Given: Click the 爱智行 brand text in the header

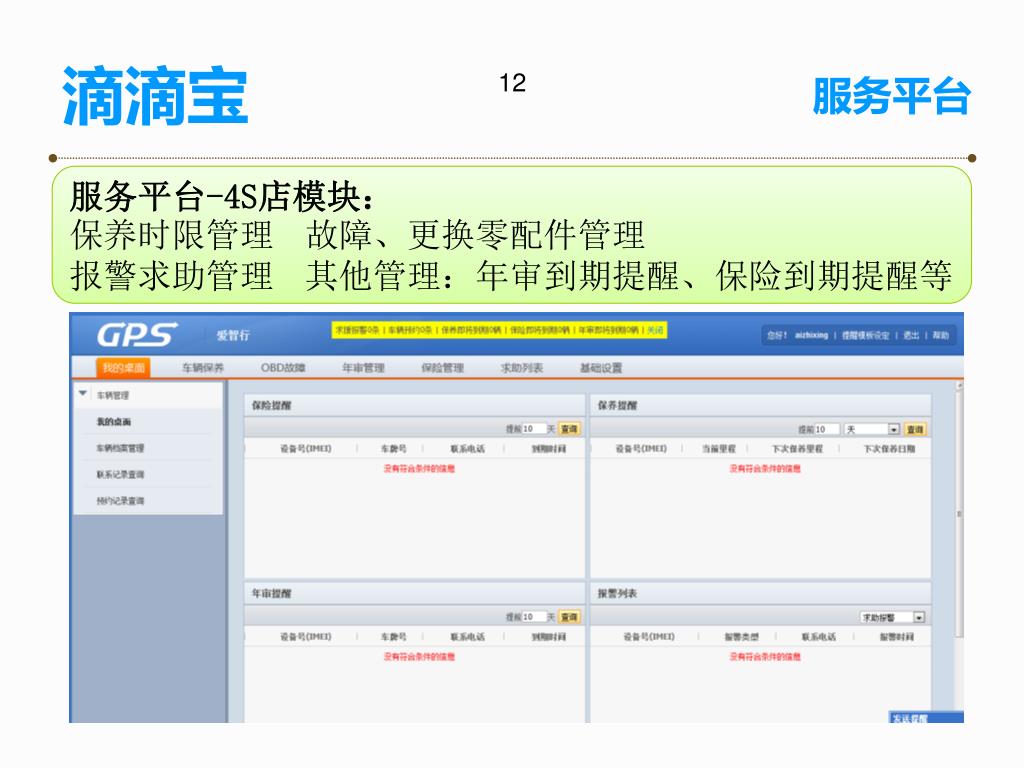Looking at the screenshot, I should tap(233, 335).
